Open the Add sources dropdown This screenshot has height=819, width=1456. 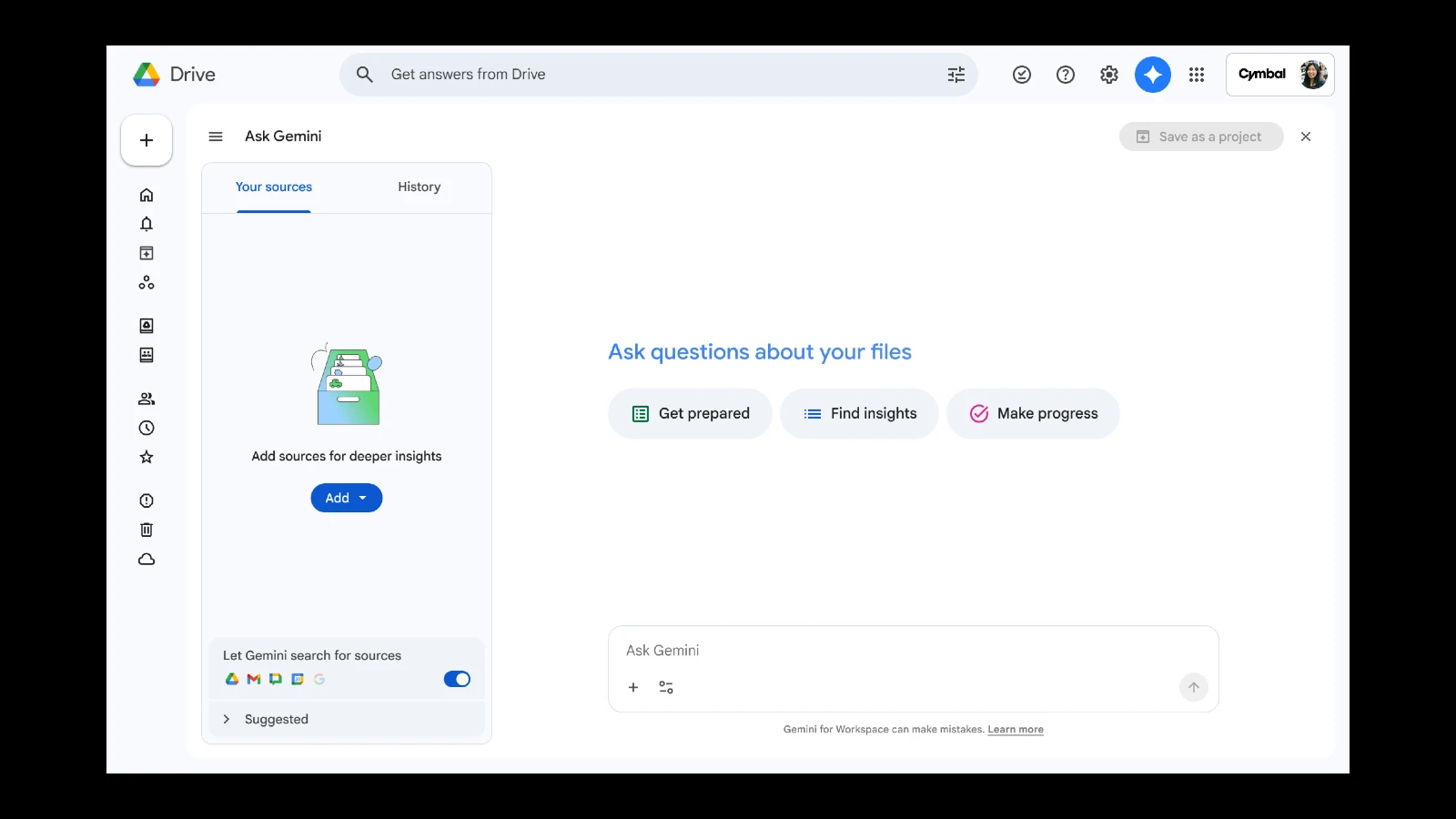coord(346,498)
